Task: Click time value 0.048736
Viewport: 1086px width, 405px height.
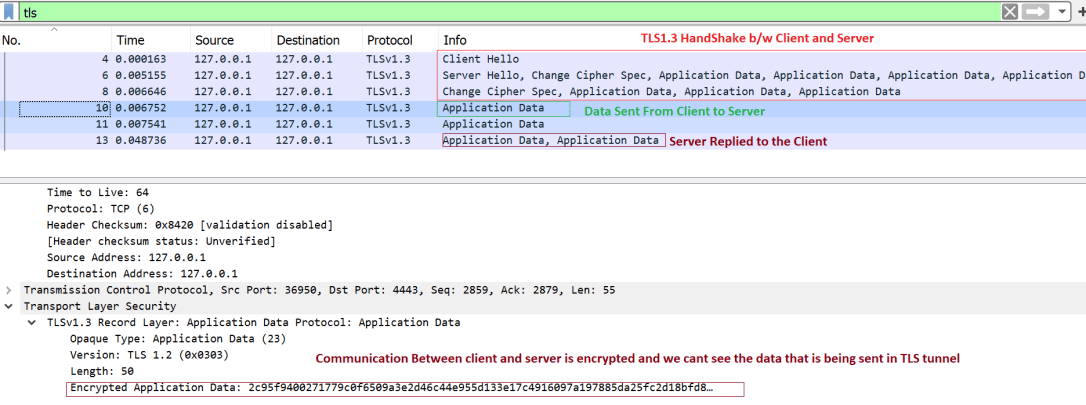Action: point(141,141)
